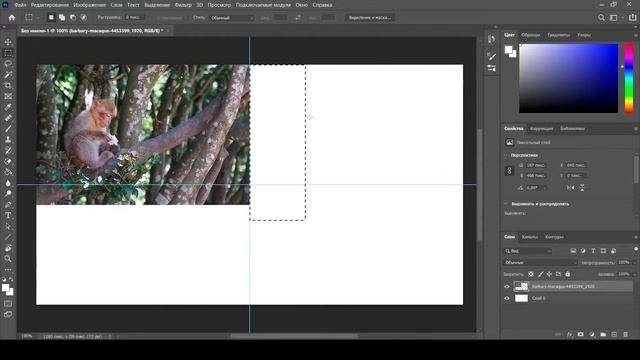
Task: Select the Clone Stamp tool
Action: click(x=8, y=140)
